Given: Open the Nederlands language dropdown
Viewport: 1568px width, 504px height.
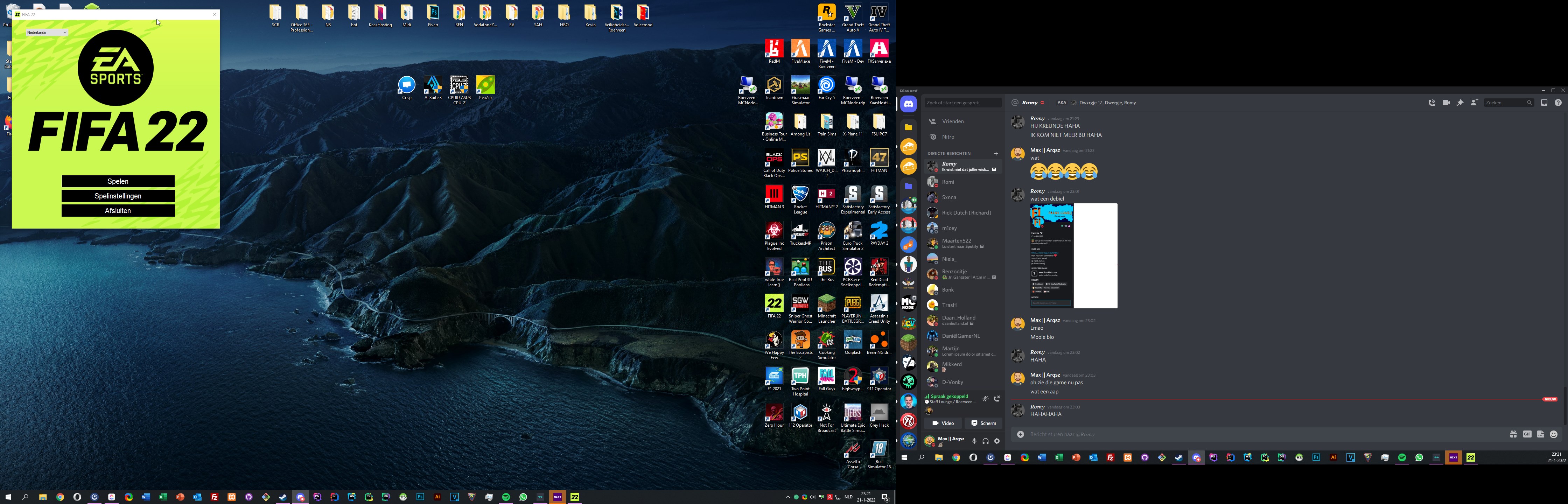Looking at the screenshot, I should [x=47, y=32].
